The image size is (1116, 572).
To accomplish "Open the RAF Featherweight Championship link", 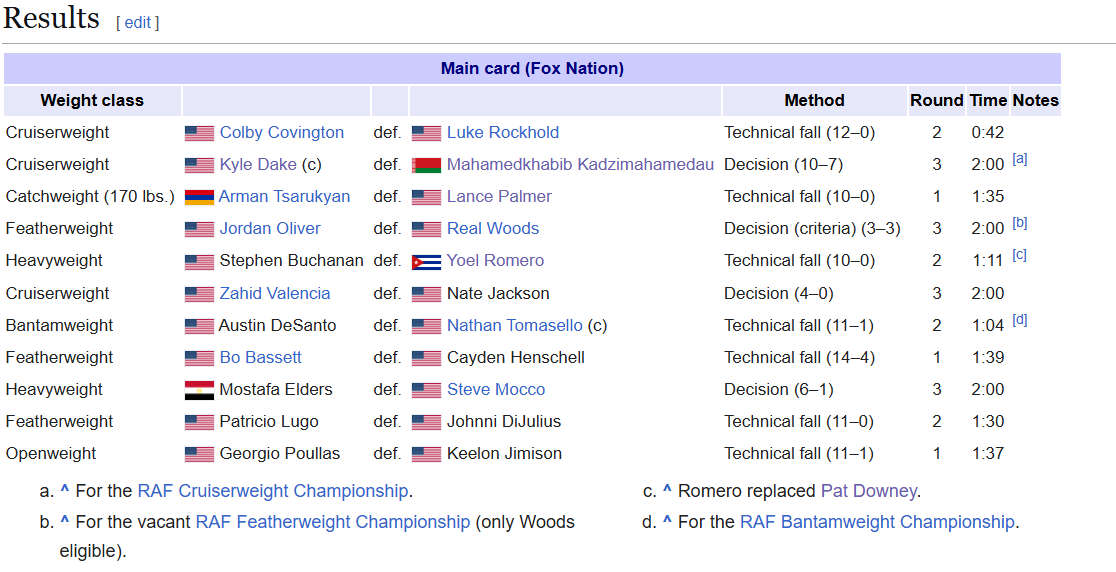I will point(332,522).
